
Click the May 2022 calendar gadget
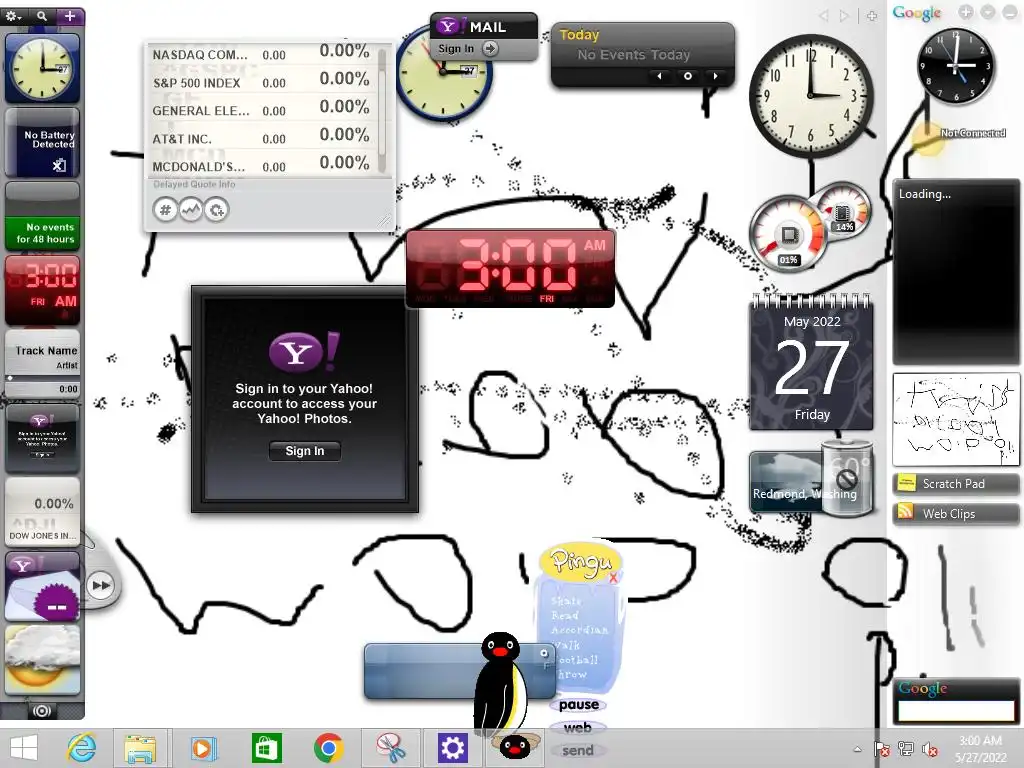click(x=811, y=362)
